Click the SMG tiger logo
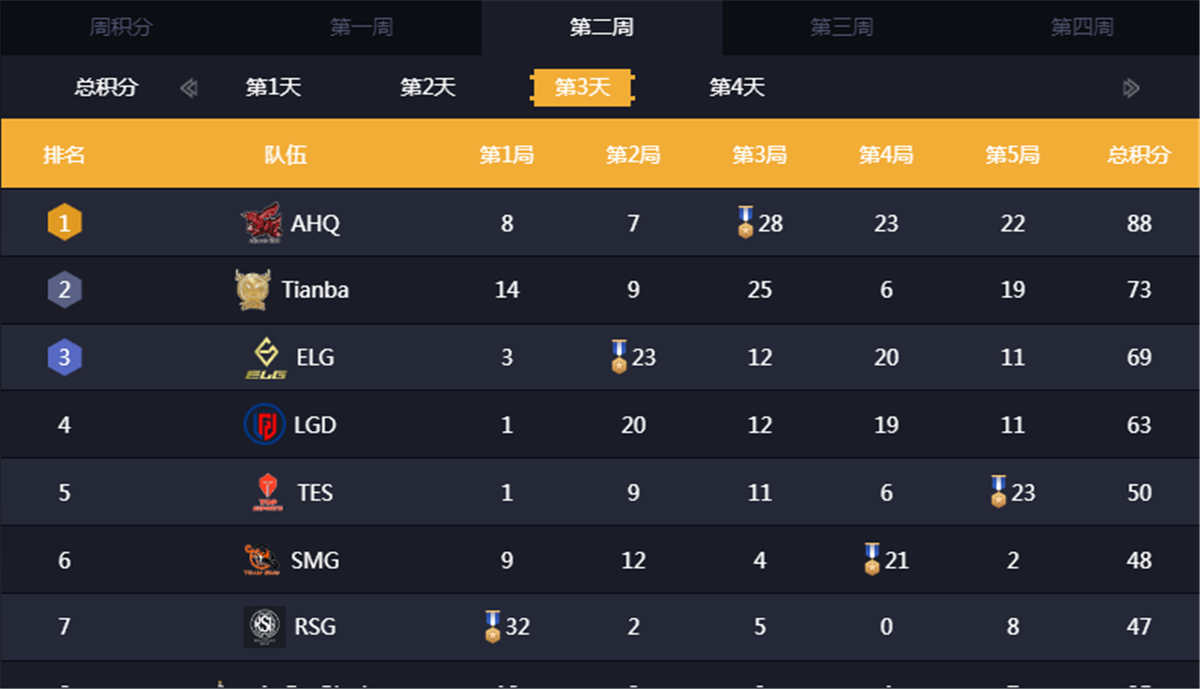This screenshot has width=1200, height=689. click(261, 560)
